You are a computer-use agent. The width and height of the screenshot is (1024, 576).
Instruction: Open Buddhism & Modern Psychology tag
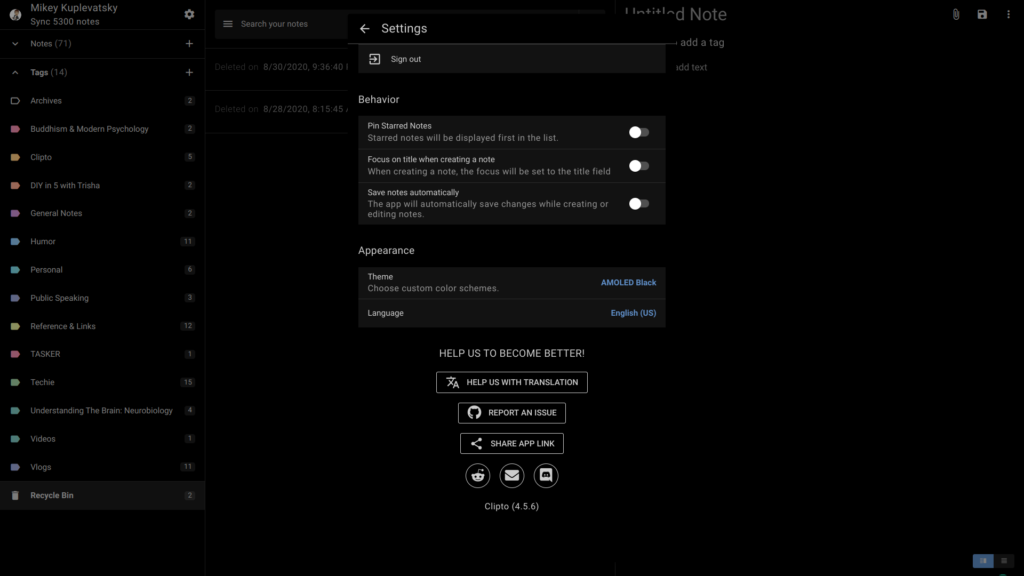pos(103,129)
